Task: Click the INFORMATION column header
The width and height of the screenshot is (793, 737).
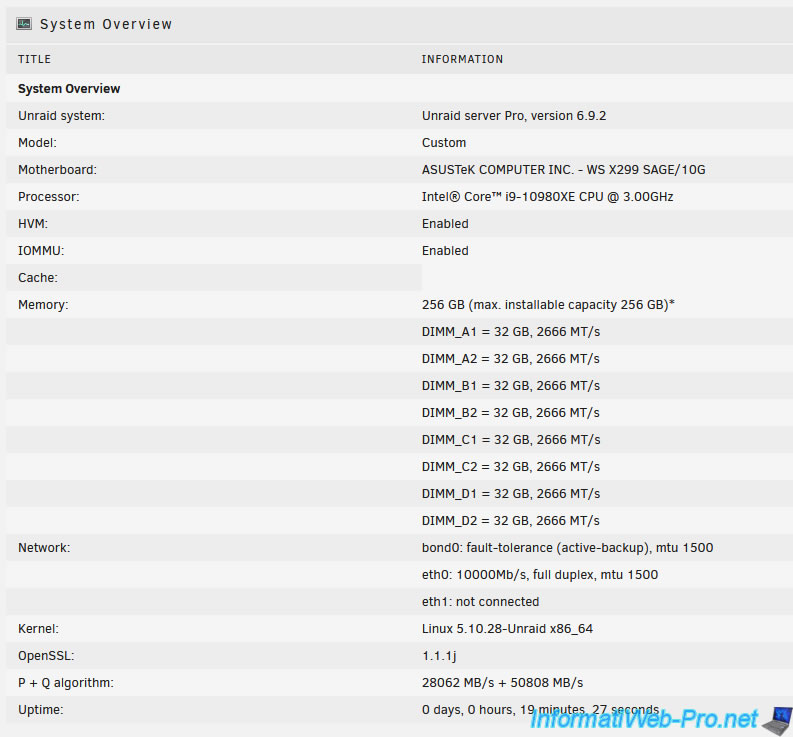Action: coord(462,60)
